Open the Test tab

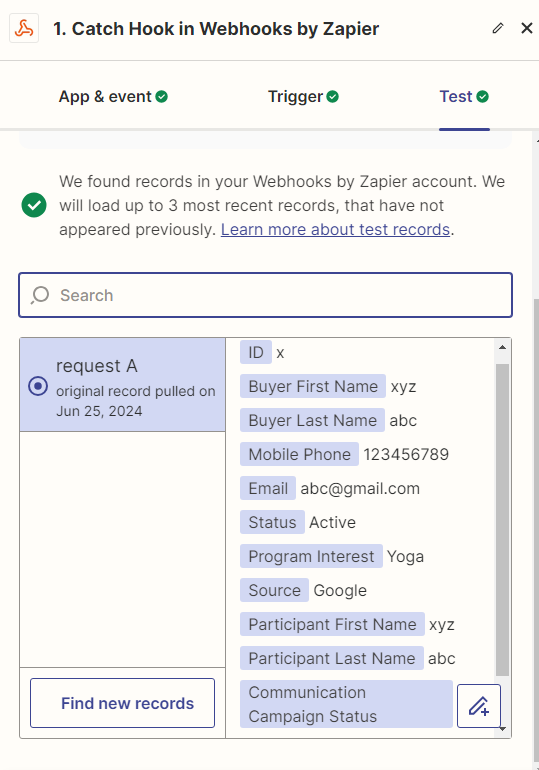[x=464, y=97]
